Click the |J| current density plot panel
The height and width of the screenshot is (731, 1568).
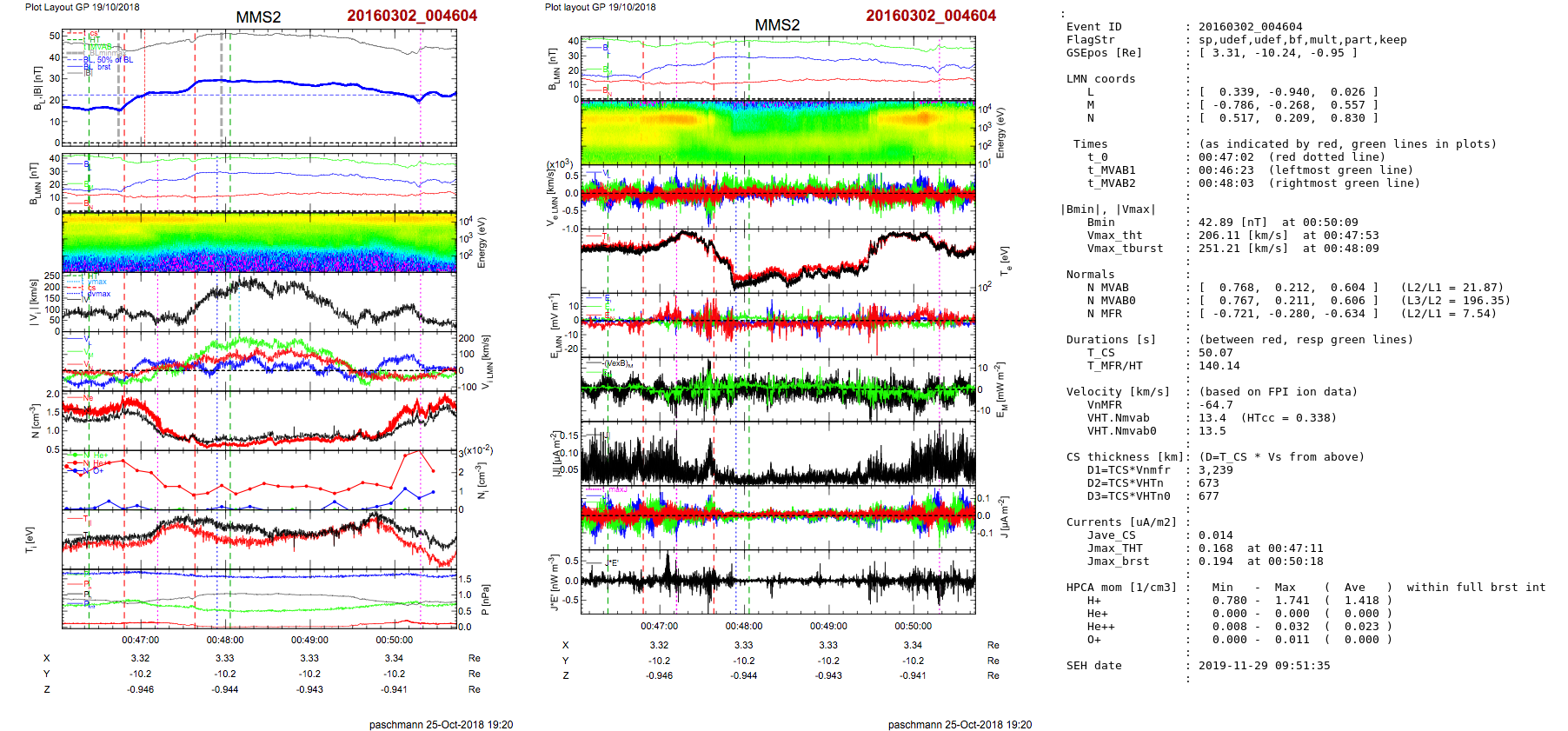point(777,454)
